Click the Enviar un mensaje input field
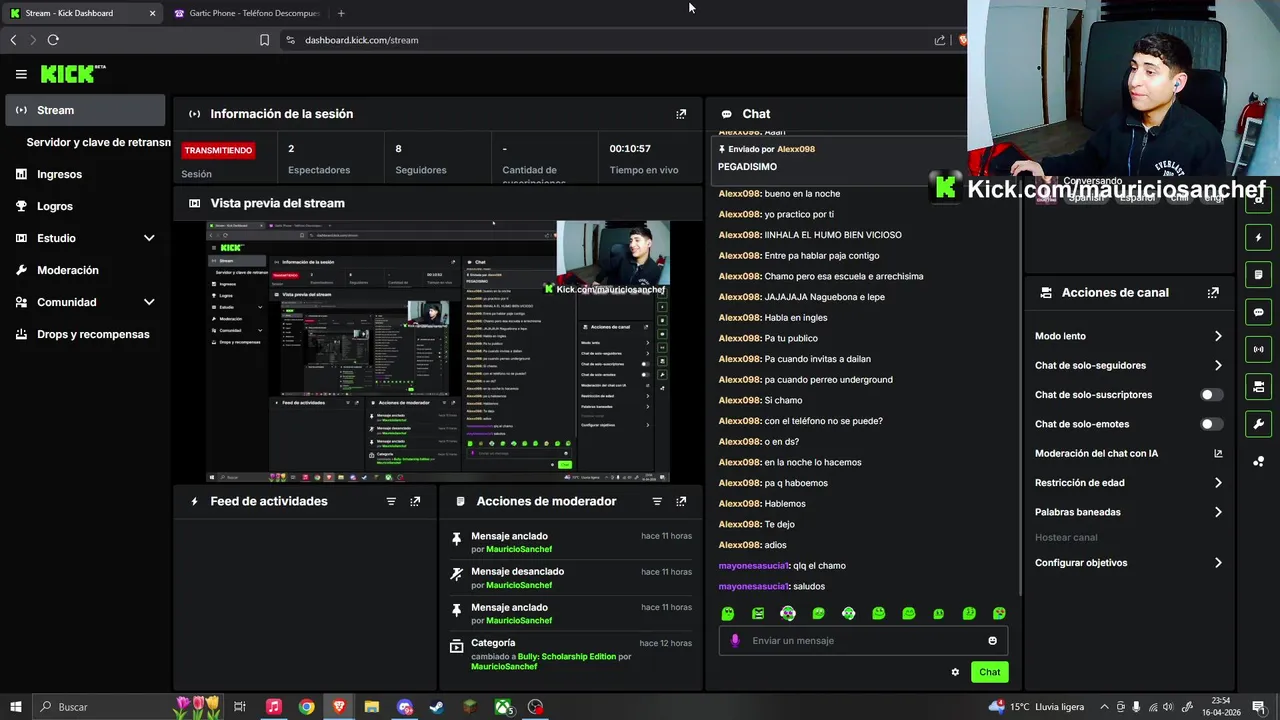 pos(863,641)
